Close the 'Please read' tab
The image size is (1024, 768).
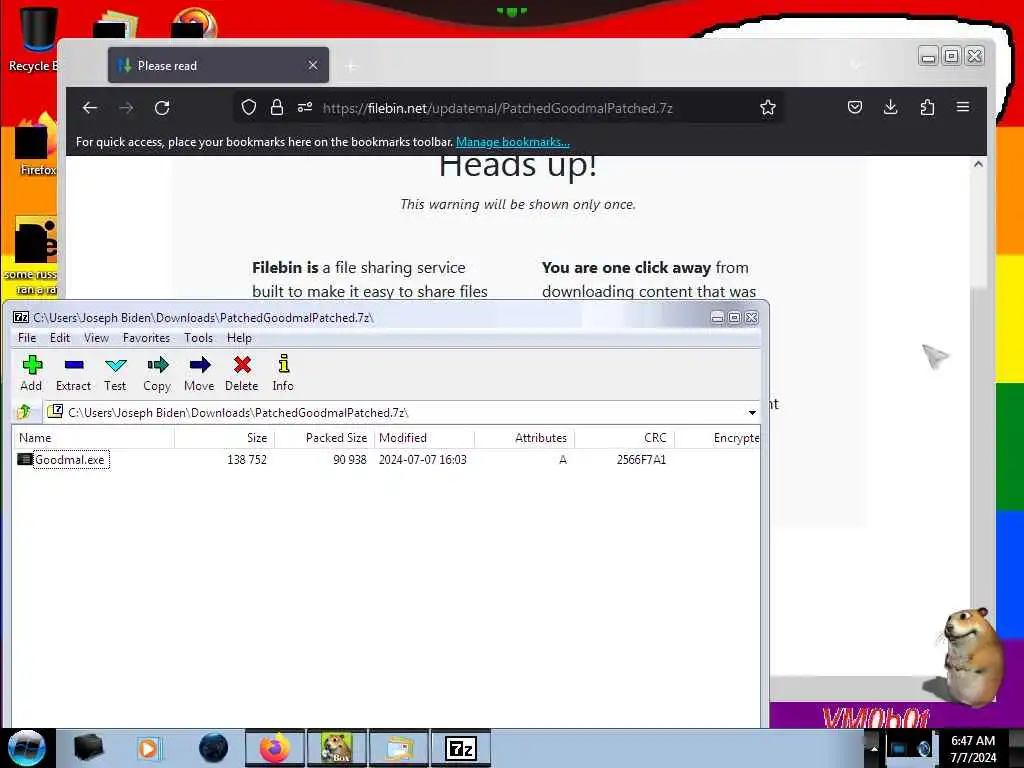click(x=313, y=65)
